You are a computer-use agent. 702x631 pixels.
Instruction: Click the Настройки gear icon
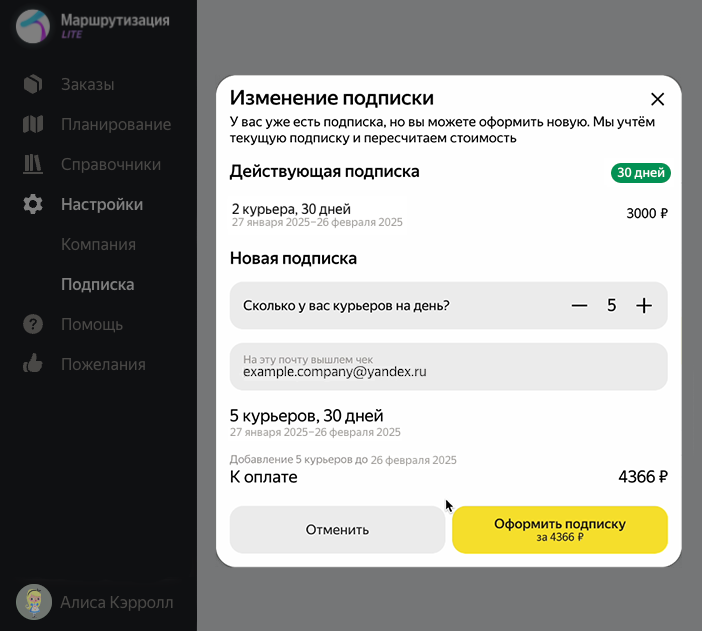(x=33, y=204)
